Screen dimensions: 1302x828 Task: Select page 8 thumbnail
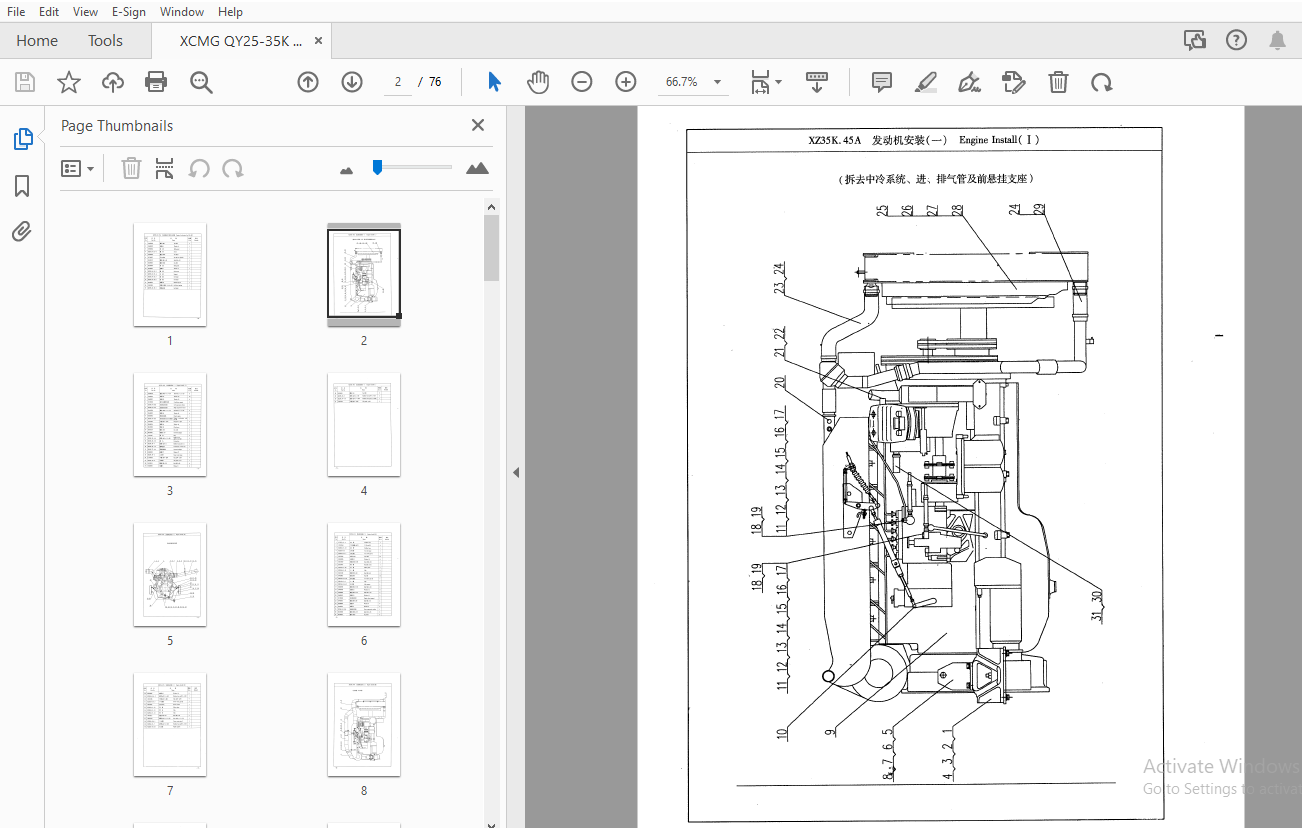364,725
